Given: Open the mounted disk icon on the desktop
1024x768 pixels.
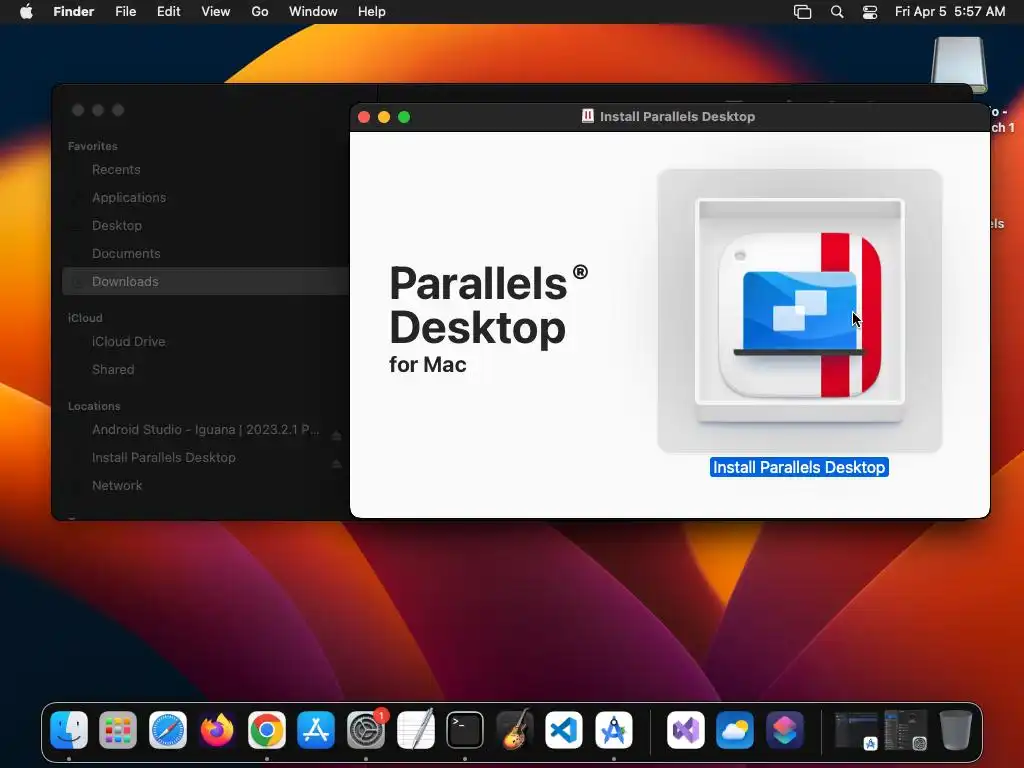Looking at the screenshot, I should [x=959, y=65].
